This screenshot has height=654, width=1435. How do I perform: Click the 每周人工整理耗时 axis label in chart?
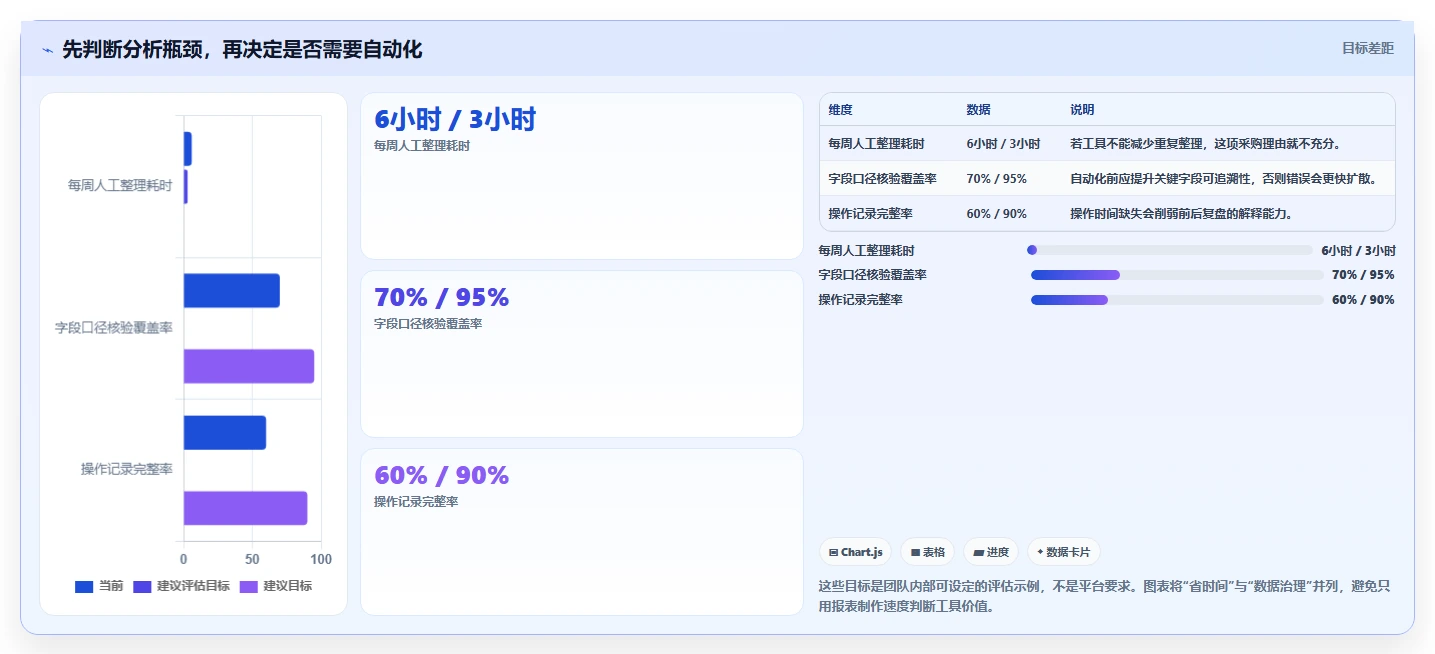(120, 185)
